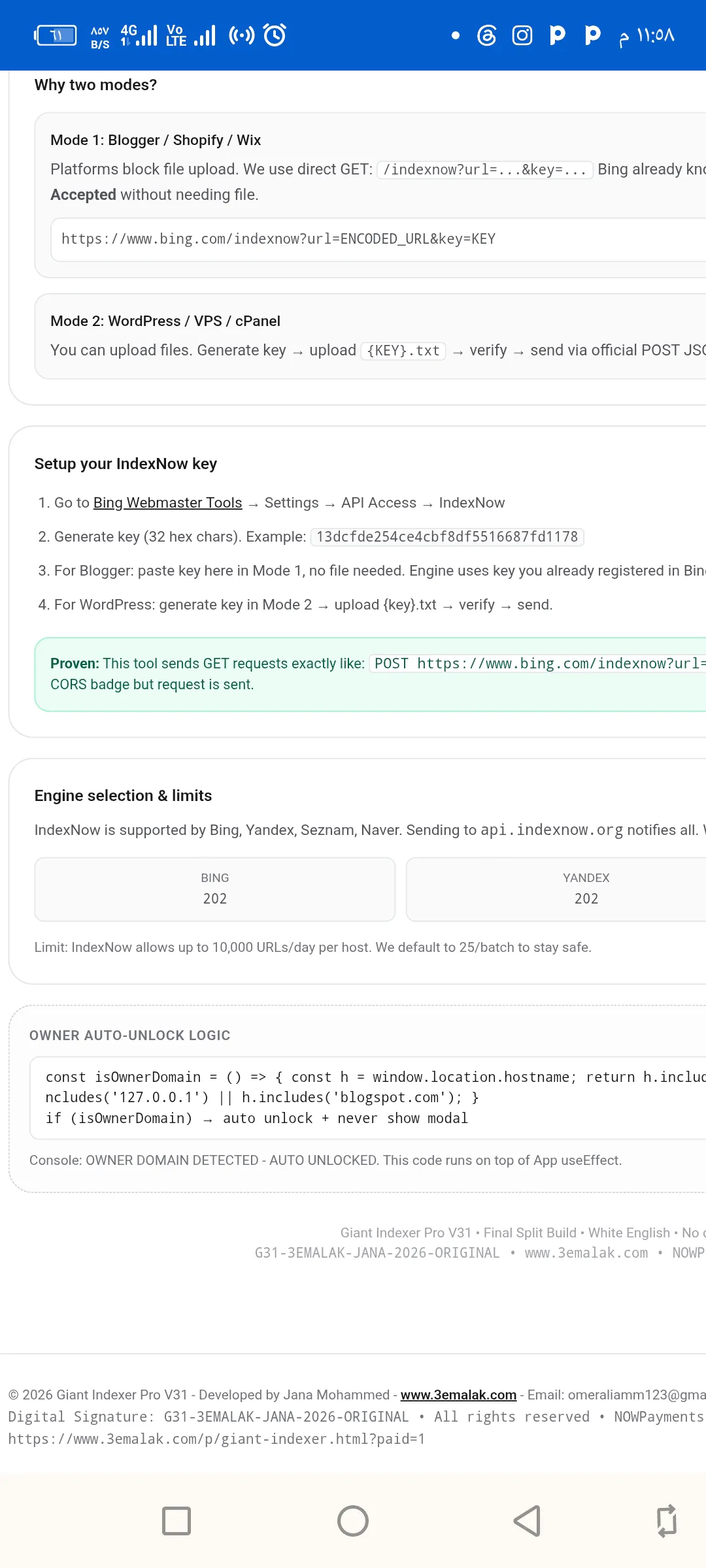
Task: Click Mode 2: WordPress / VPS / cPanel title
Action: coord(165,321)
